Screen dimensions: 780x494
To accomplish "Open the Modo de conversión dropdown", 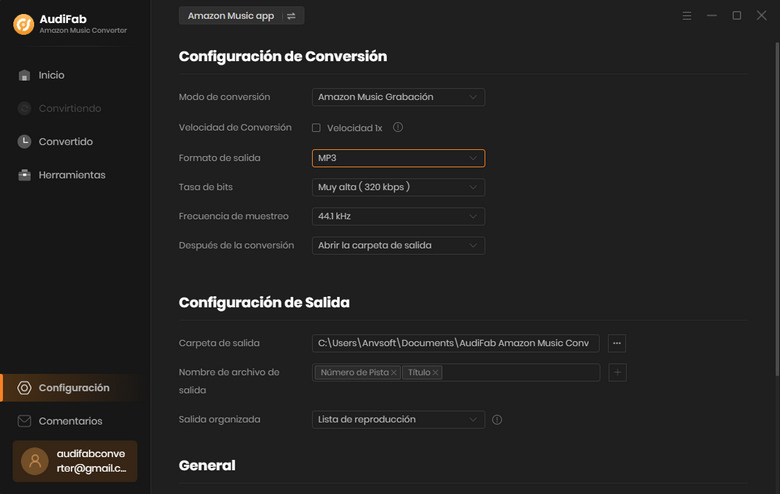I will [x=398, y=97].
